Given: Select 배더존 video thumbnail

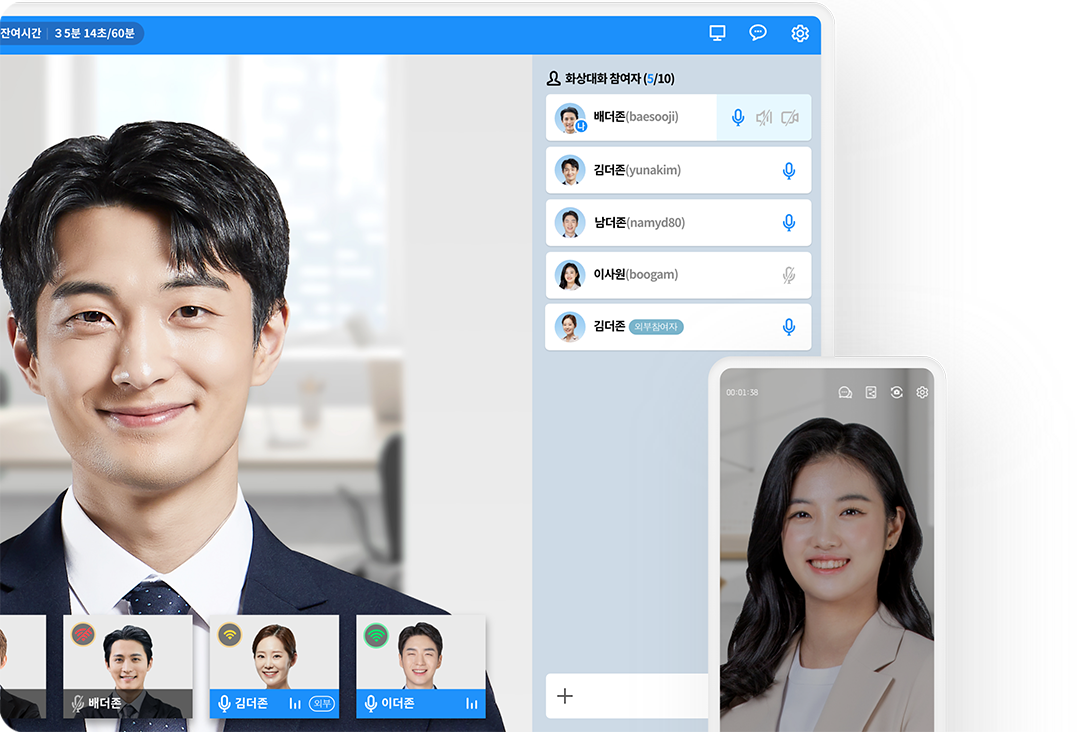Looking at the screenshot, I should (x=128, y=666).
